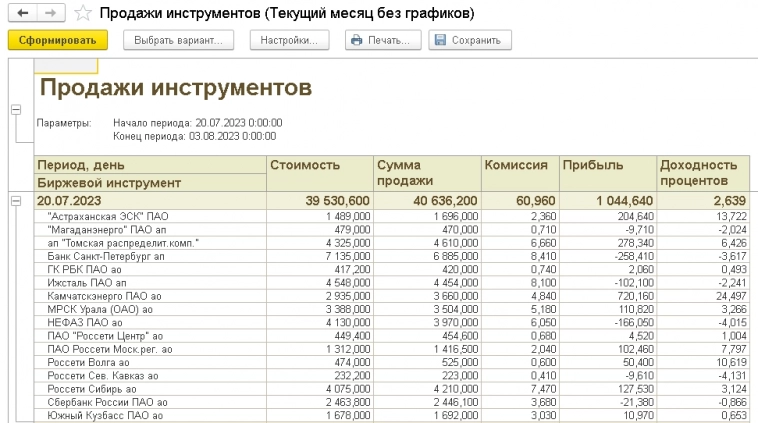Screen dimensions: 758x423
Task: Open Выбрать вариант... dialog
Action: [178, 40]
